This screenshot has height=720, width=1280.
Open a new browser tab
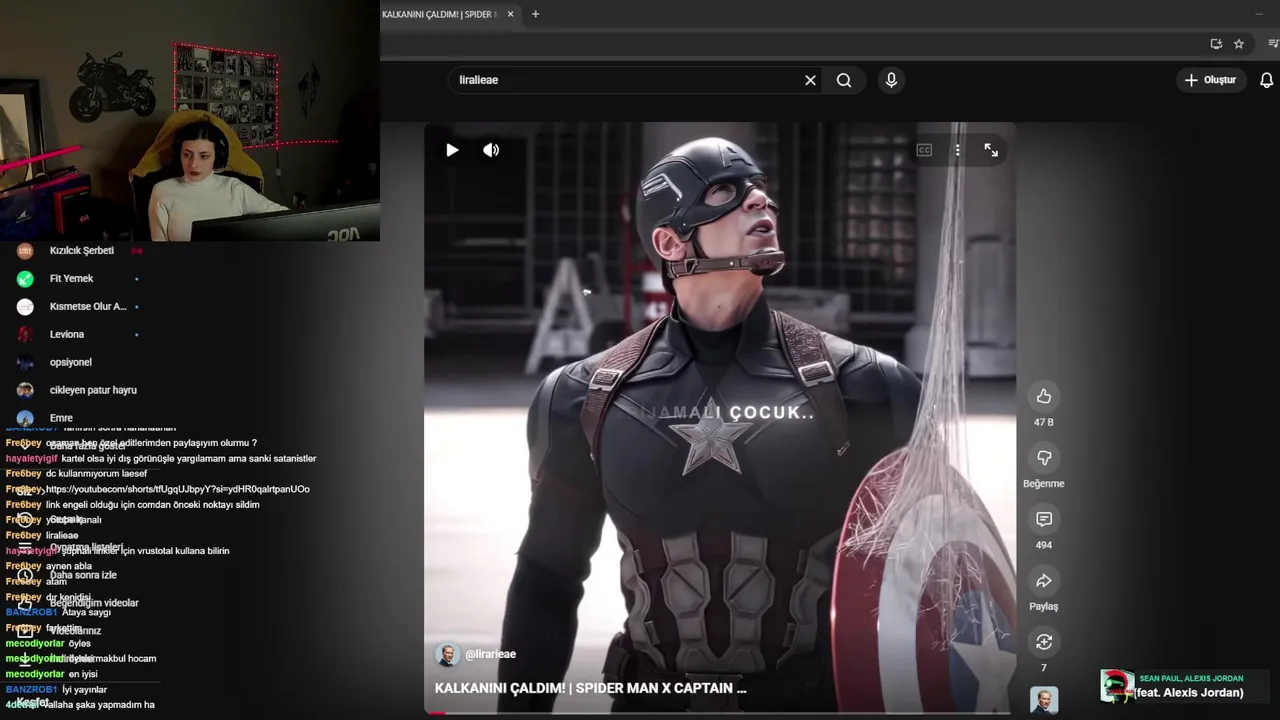coord(535,14)
